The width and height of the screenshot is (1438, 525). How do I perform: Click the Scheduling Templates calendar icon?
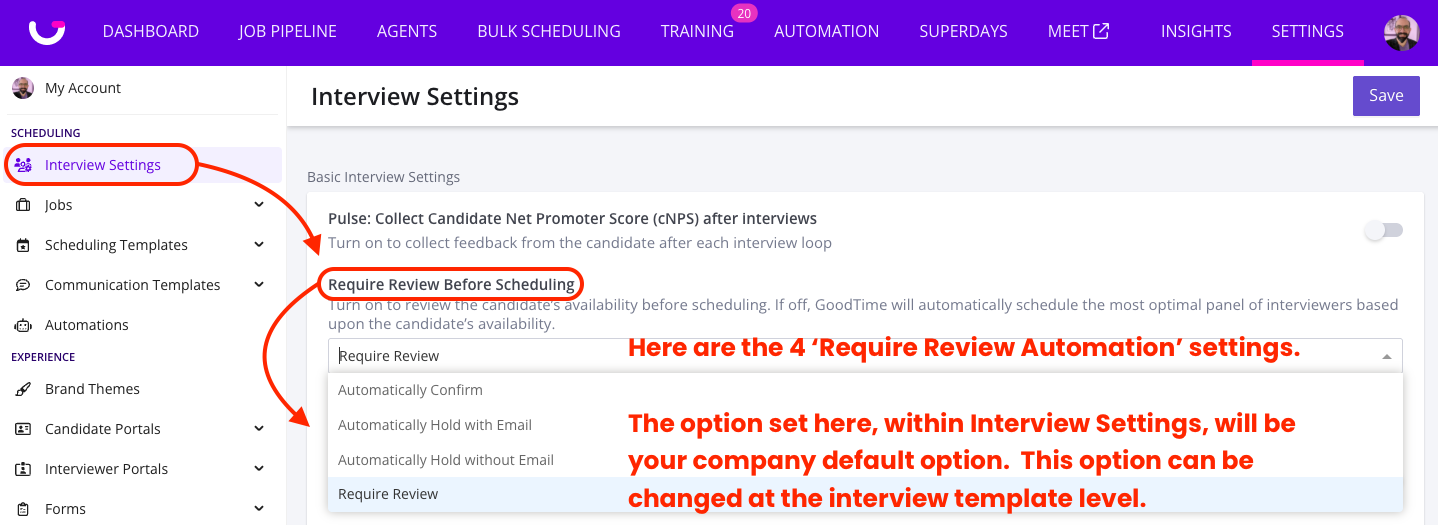23,245
